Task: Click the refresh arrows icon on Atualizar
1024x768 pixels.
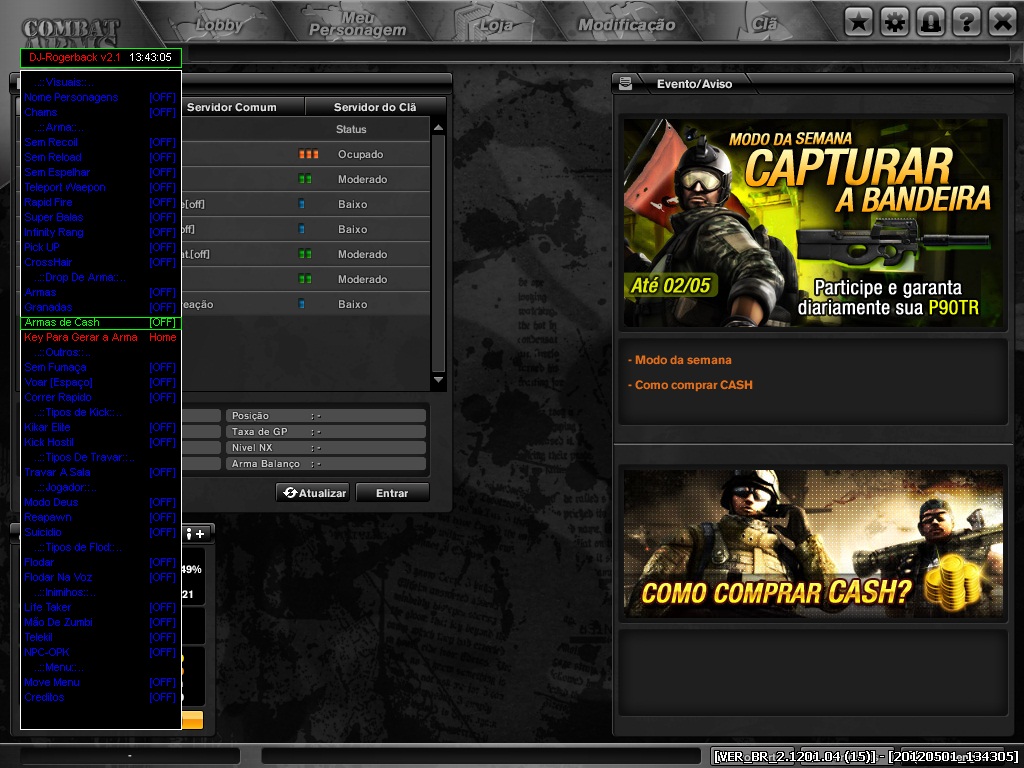Action: point(291,492)
